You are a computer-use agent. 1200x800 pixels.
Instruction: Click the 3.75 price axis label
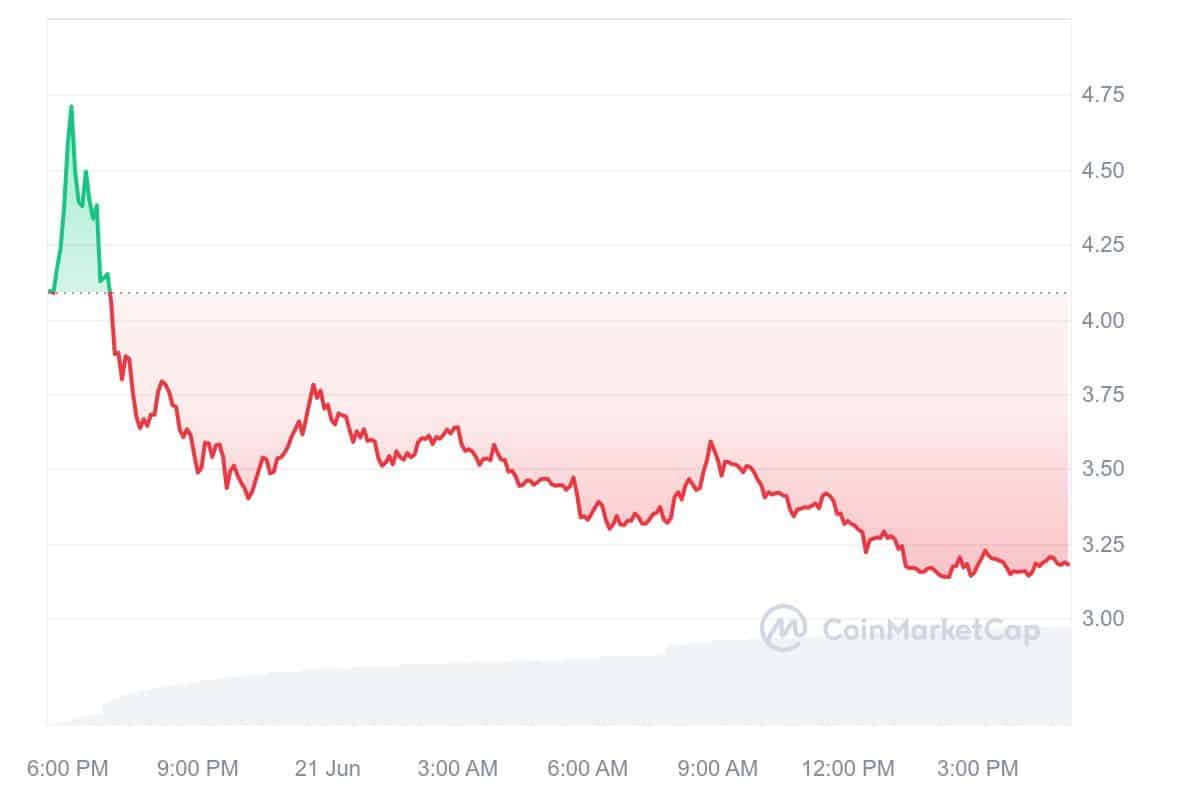click(1101, 395)
